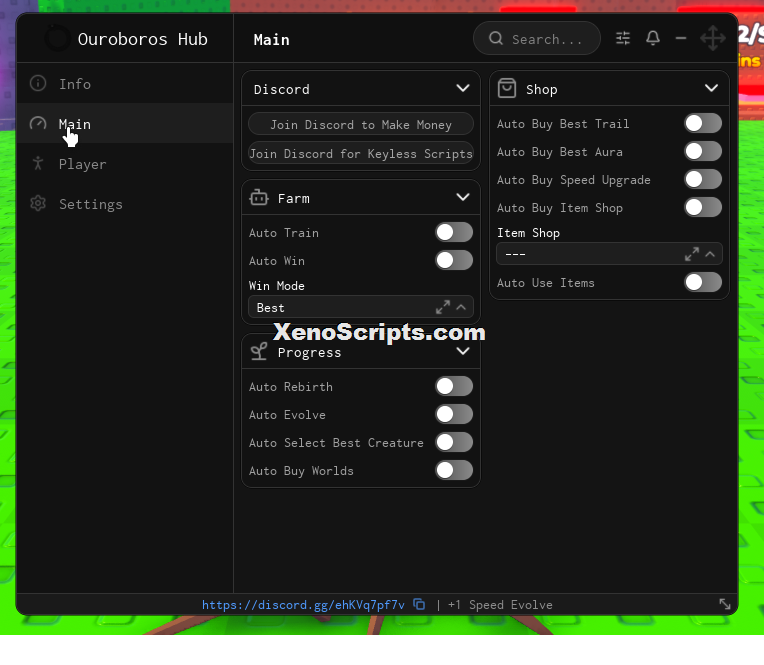Collapse the Discord section chevron

(463, 88)
